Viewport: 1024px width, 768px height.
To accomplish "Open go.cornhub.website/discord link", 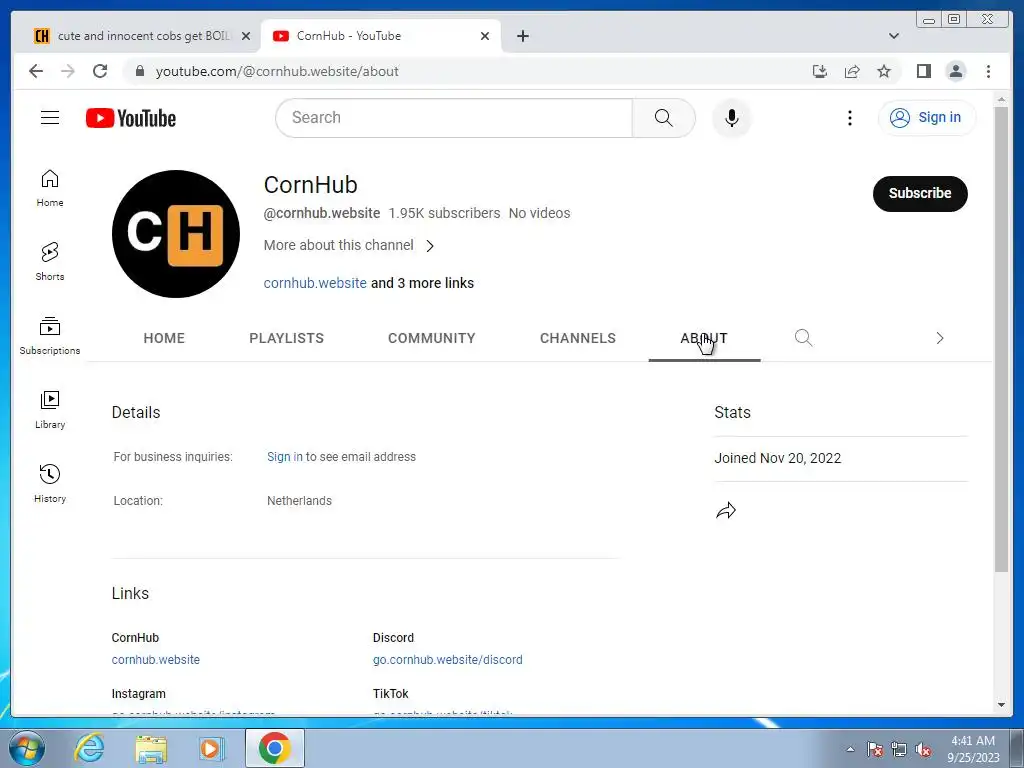I will (x=447, y=660).
